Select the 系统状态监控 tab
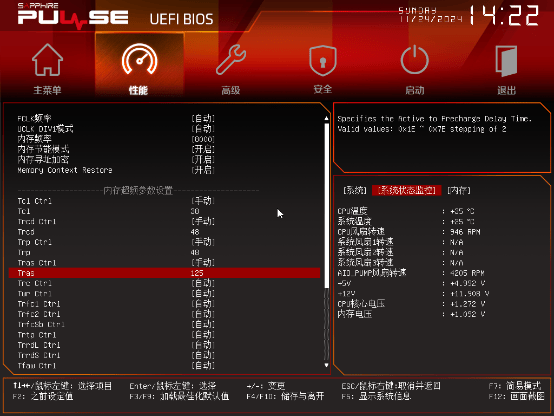 click(x=407, y=191)
